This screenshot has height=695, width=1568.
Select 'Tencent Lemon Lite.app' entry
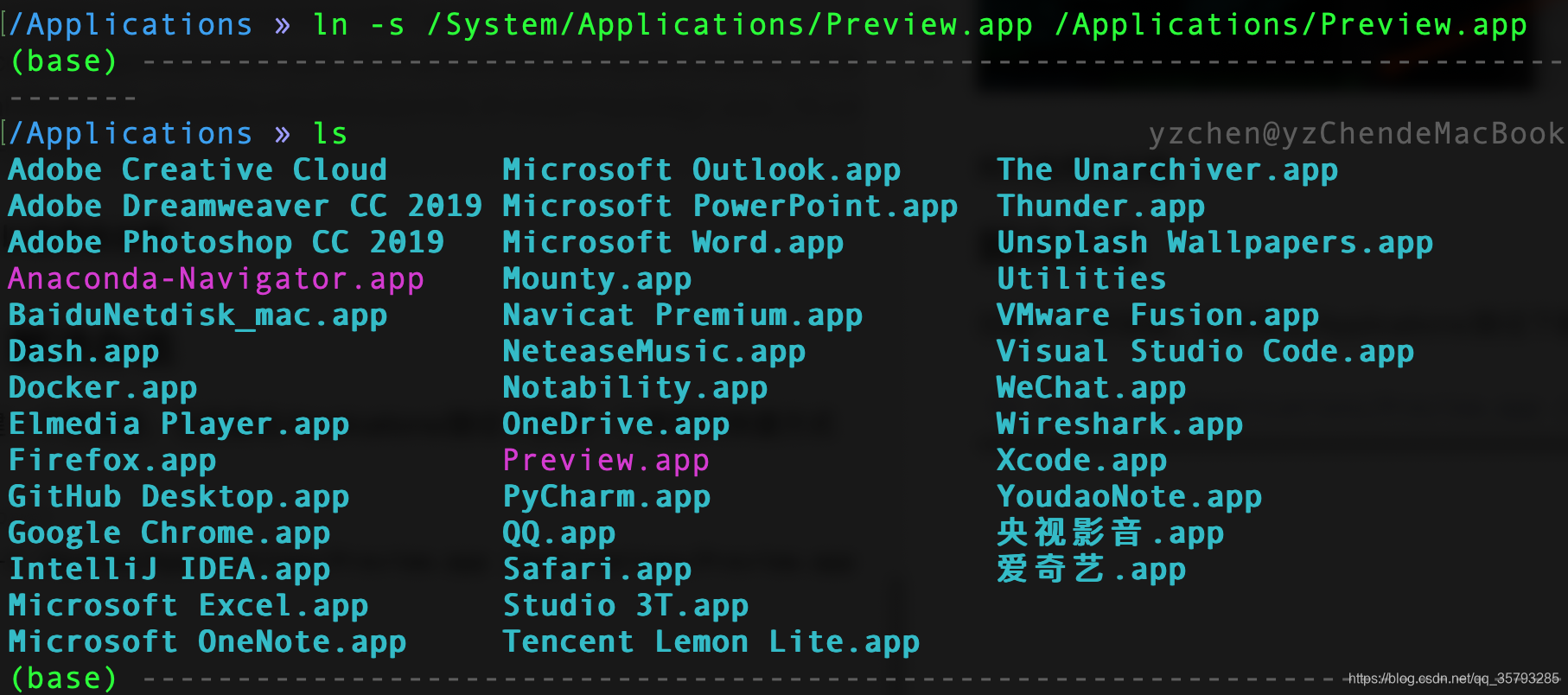711,642
